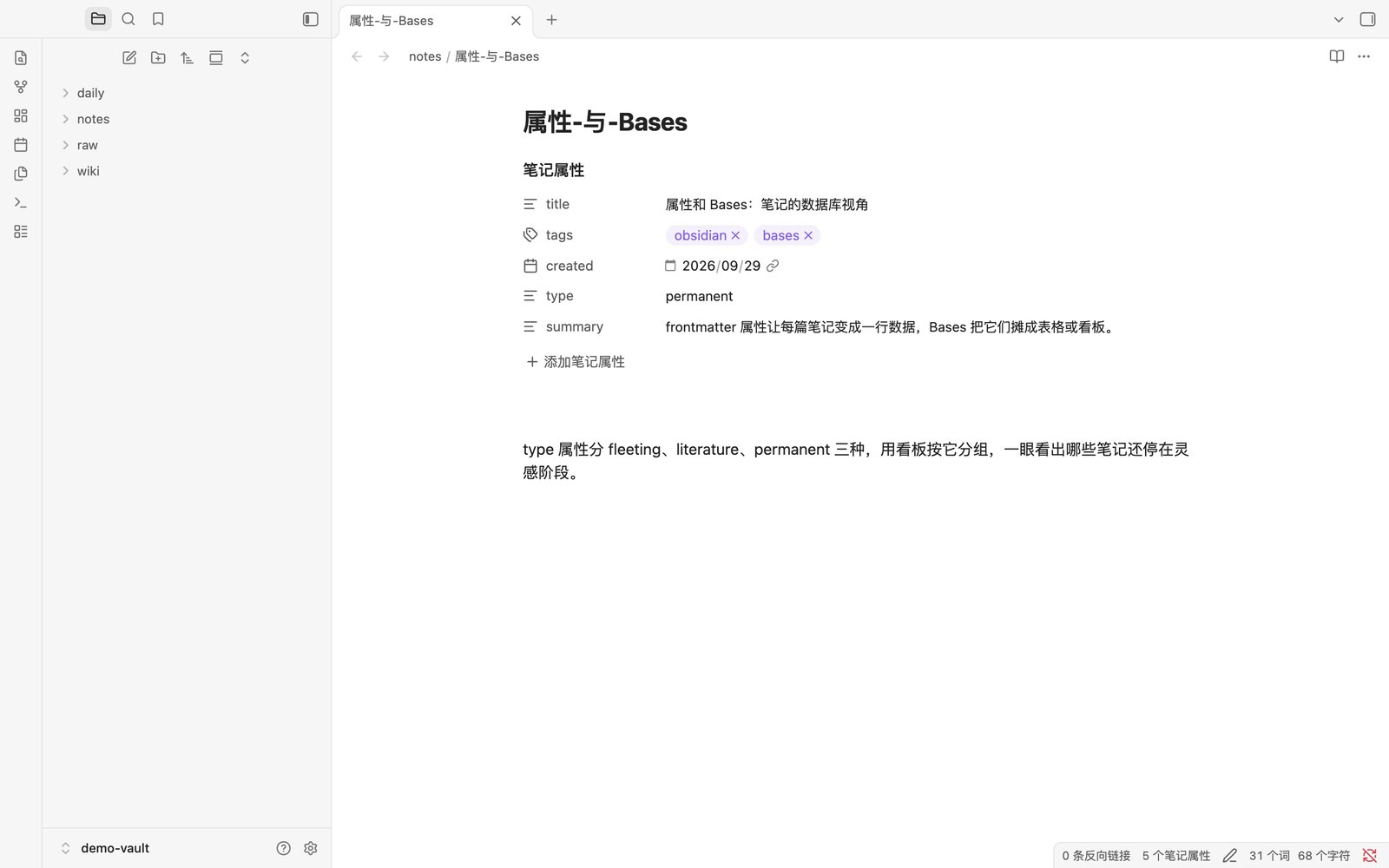Viewport: 1389px width, 868px height.
Task: Open the created date picker
Action: click(x=670, y=266)
